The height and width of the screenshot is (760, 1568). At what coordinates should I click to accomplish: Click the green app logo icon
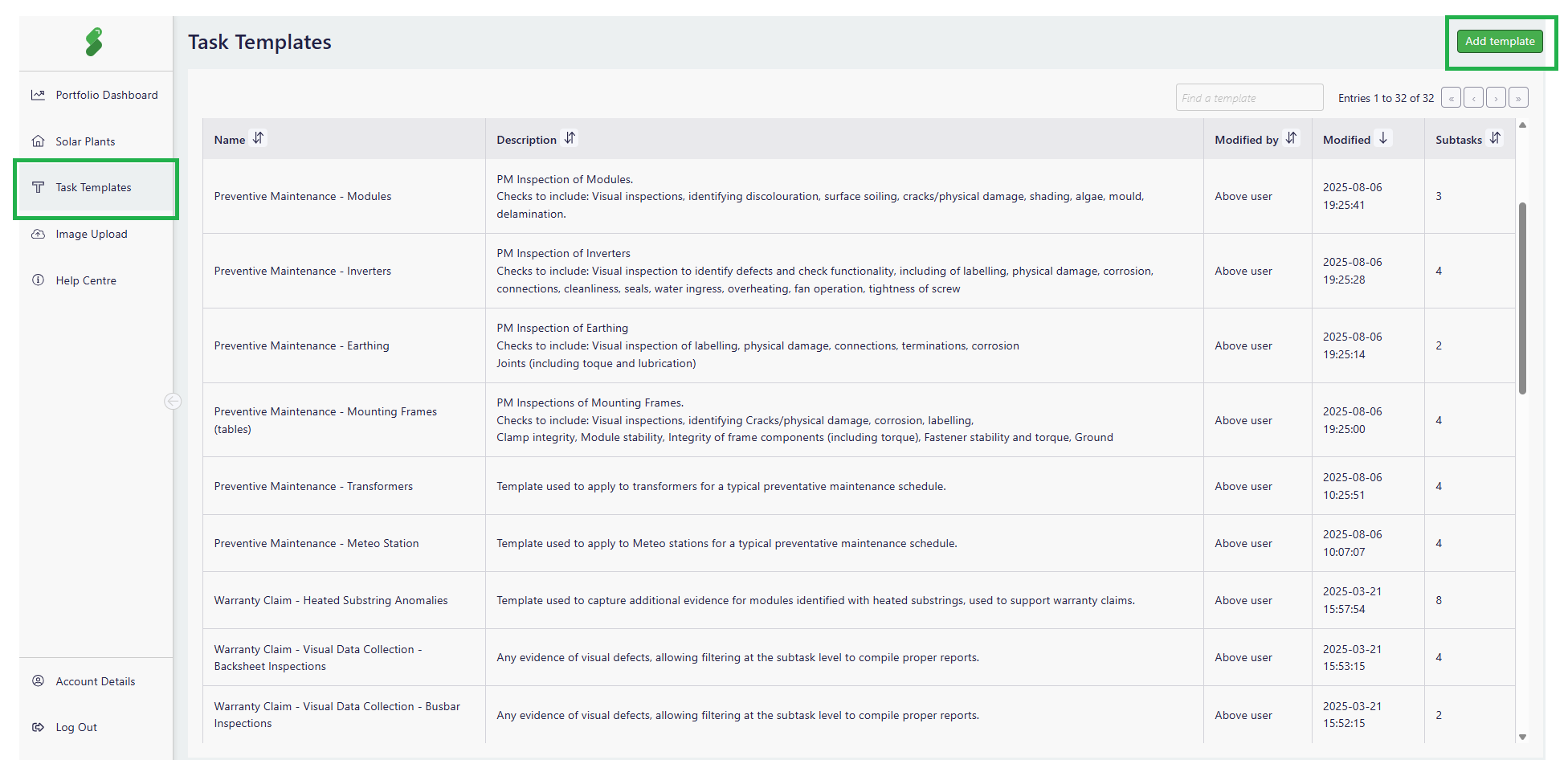[94, 42]
